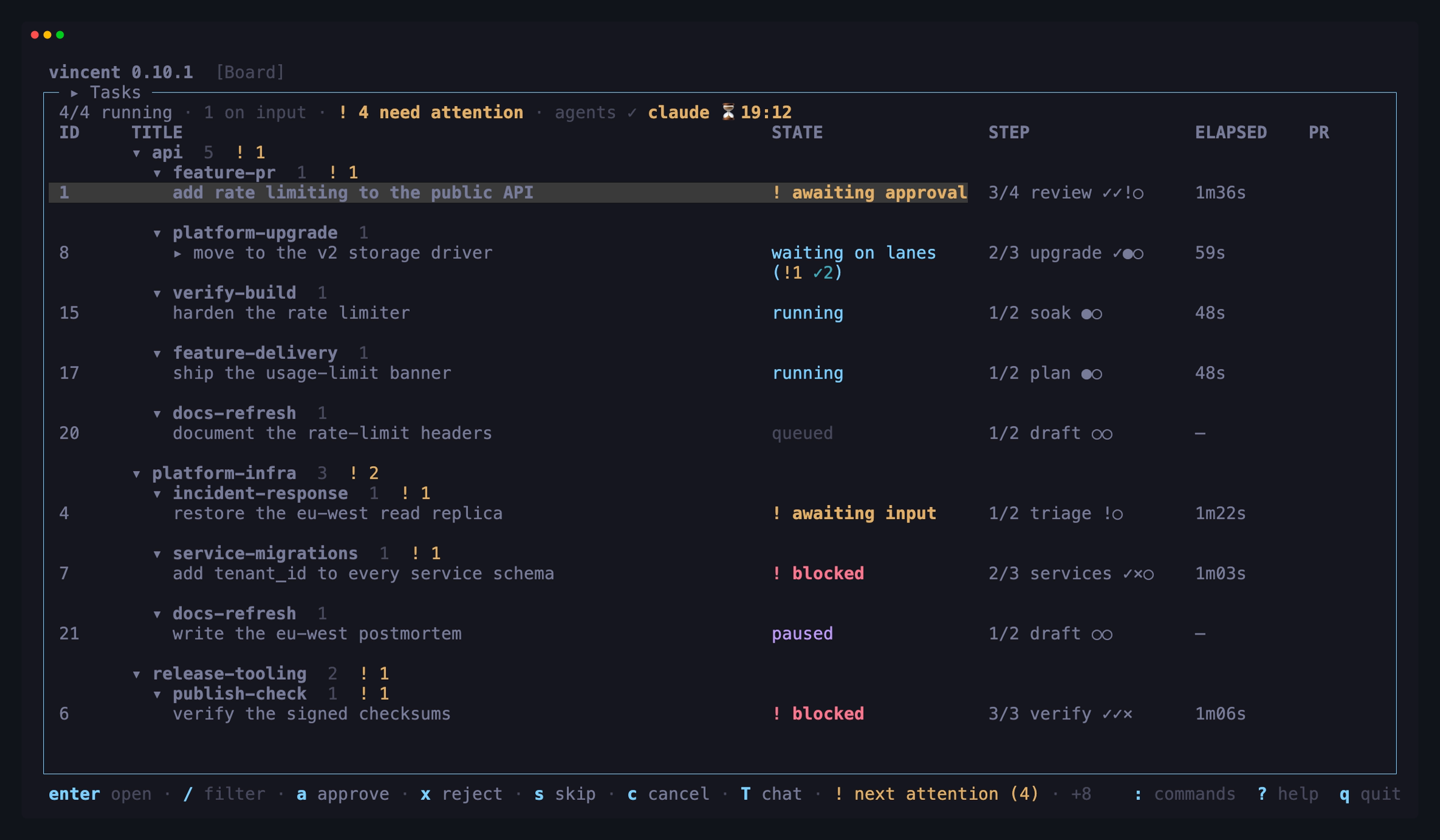Click the 'a approve' shortcut
The image size is (1440, 840).
[343, 794]
